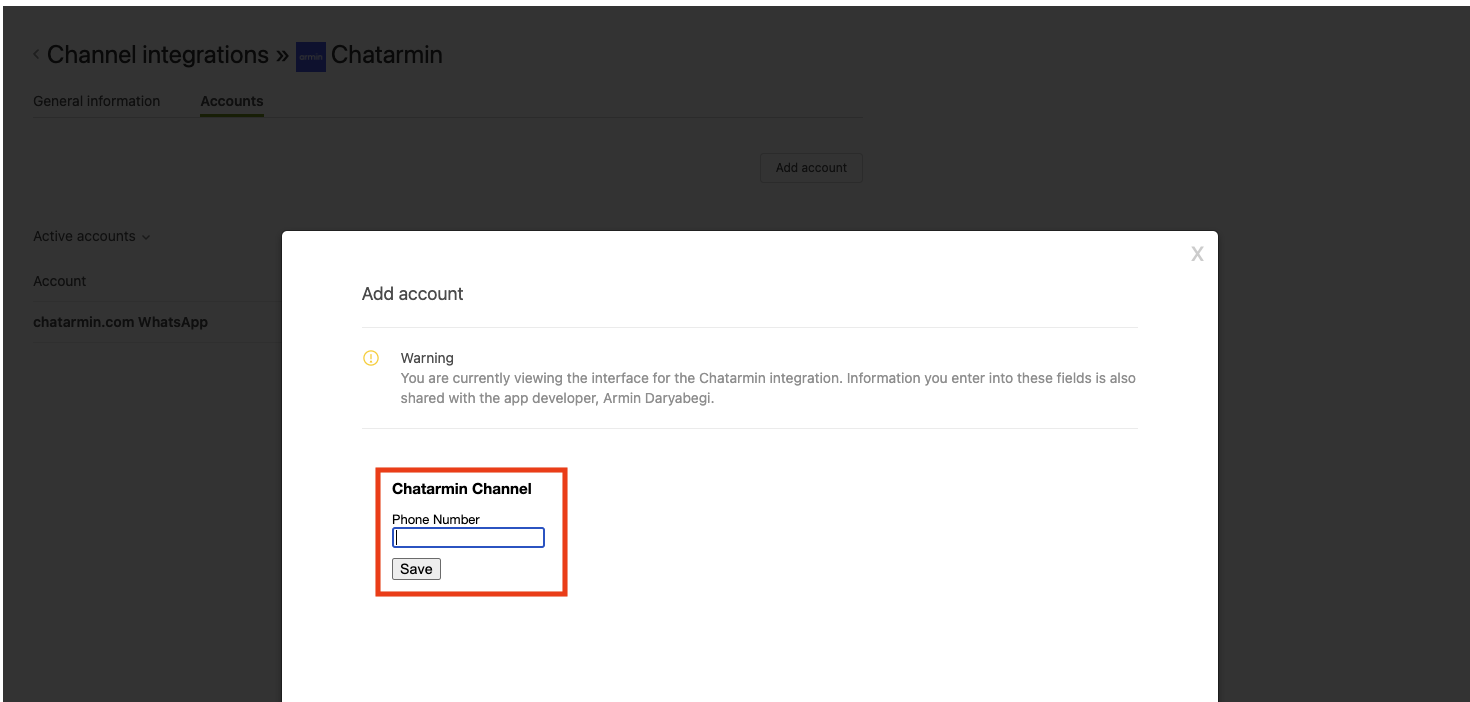Image resolution: width=1470 pixels, height=702 pixels.
Task: Select the Accounts tab
Action: pos(232,101)
